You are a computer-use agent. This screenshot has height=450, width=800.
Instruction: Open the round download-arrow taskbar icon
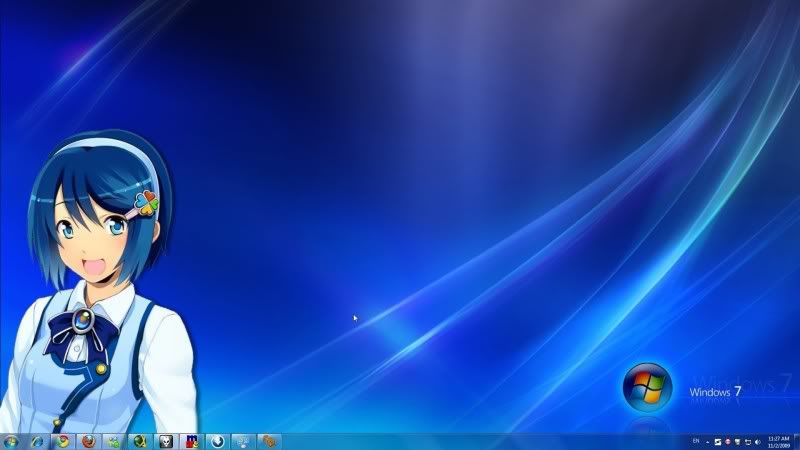[x=218, y=442]
